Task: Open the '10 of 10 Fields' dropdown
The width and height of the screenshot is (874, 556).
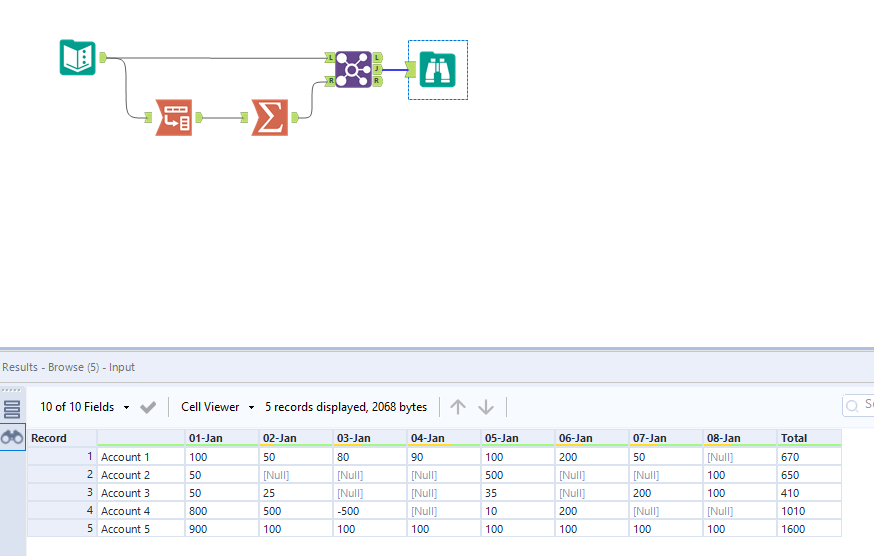Action: coord(85,407)
